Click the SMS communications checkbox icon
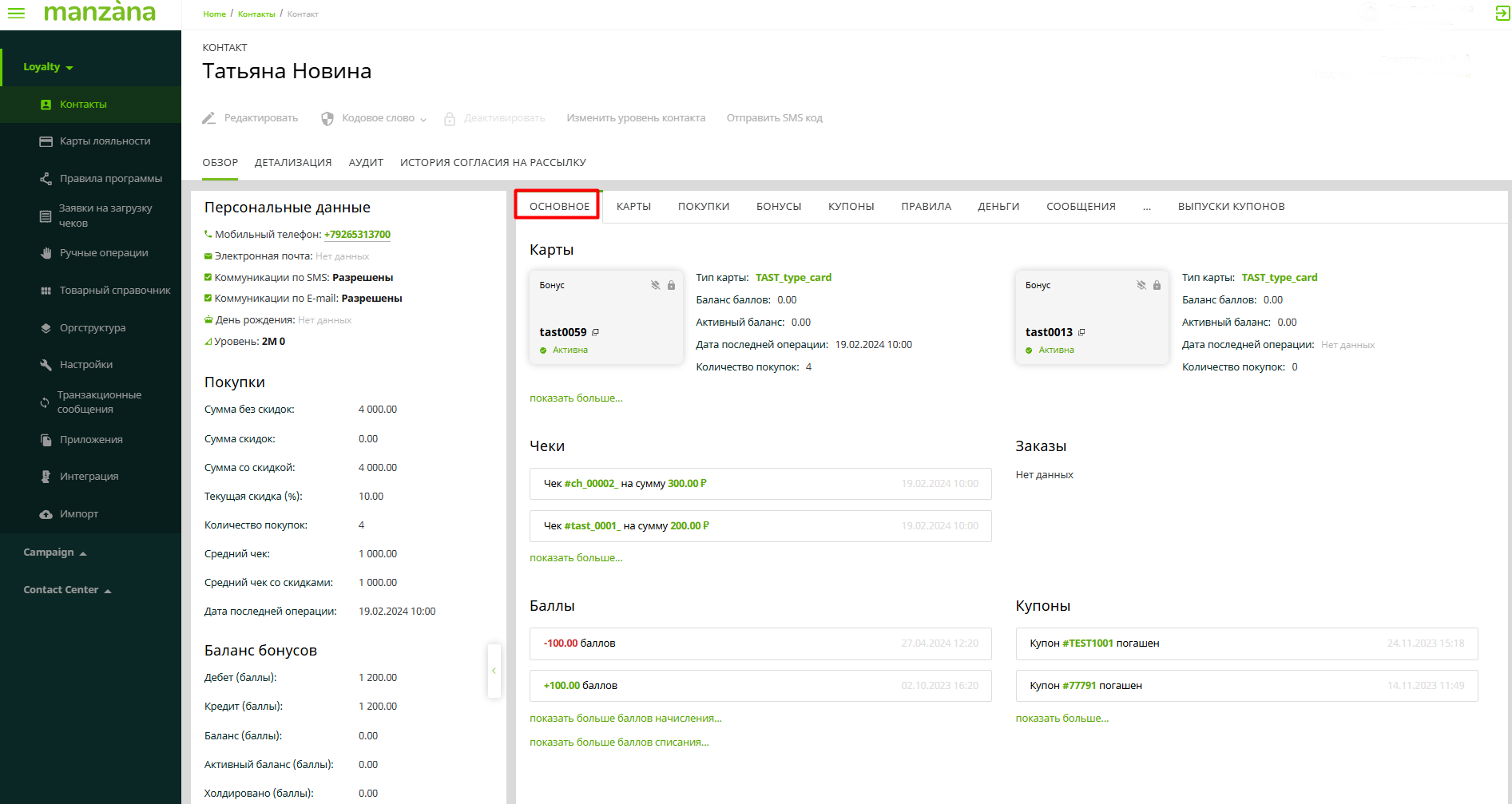This screenshot has width=1512, height=804. (x=208, y=277)
